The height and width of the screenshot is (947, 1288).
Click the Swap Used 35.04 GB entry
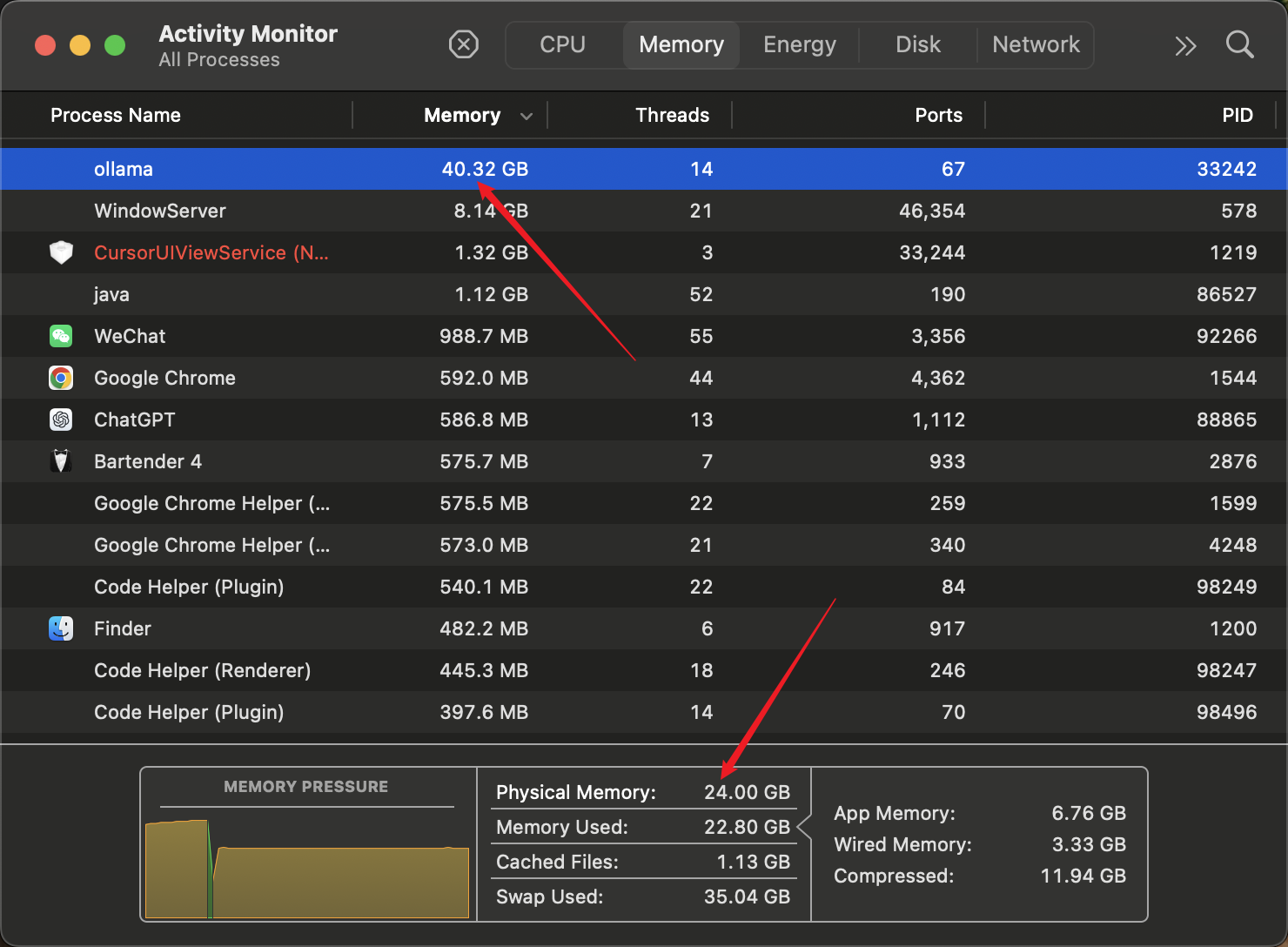(643, 897)
